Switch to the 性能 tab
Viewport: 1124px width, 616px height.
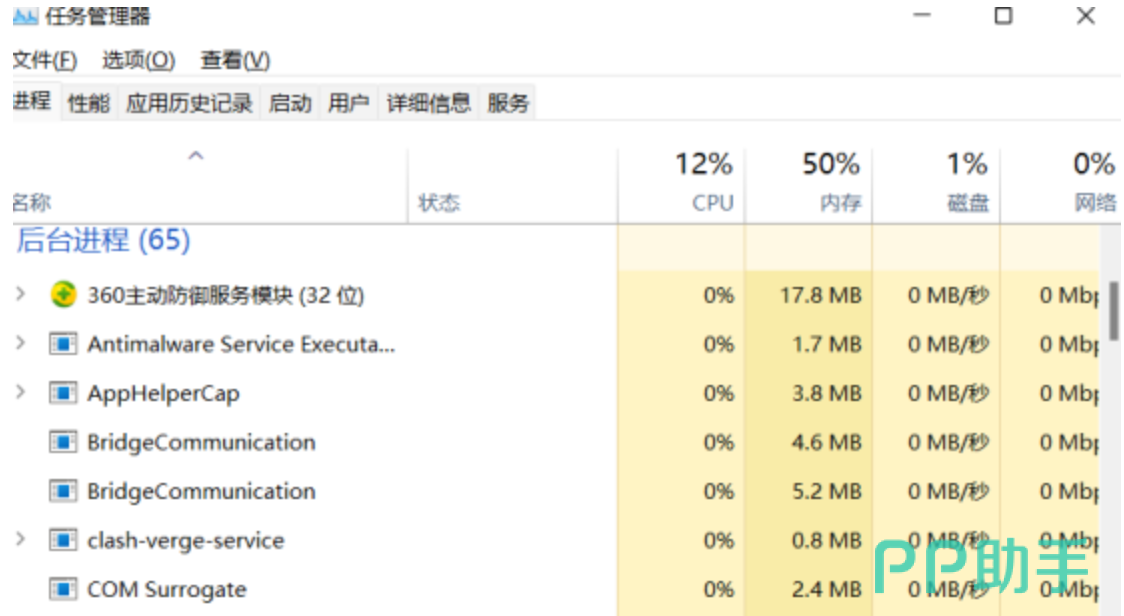click(x=89, y=103)
